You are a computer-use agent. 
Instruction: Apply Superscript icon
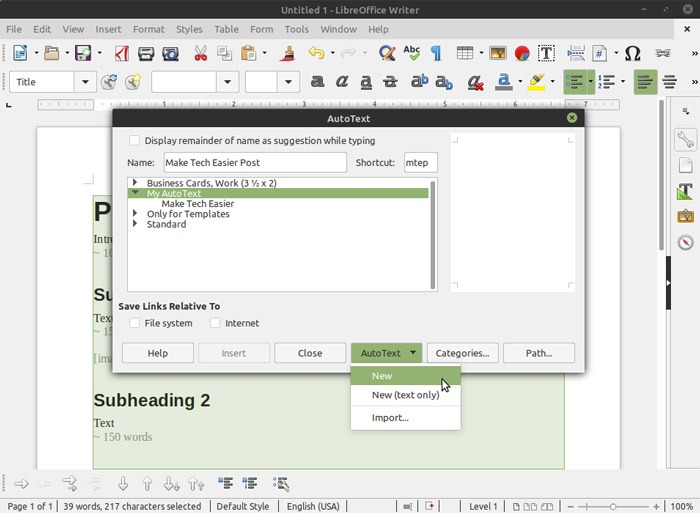pos(419,82)
